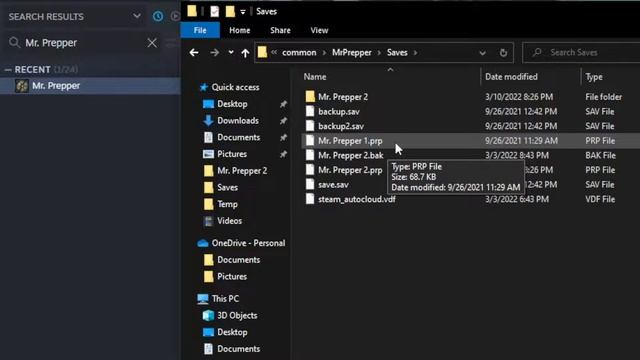
Task: Click the Steam recent-activity clock icon
Action: (x=158, y=16)
